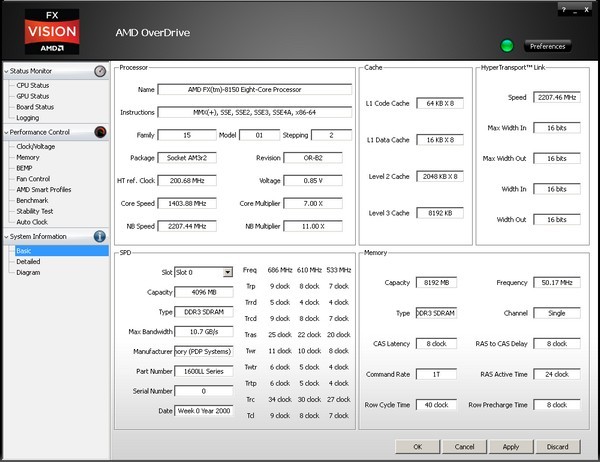Click the Apply button
This screenshot has height=462, width=600.
click(510, 446)
